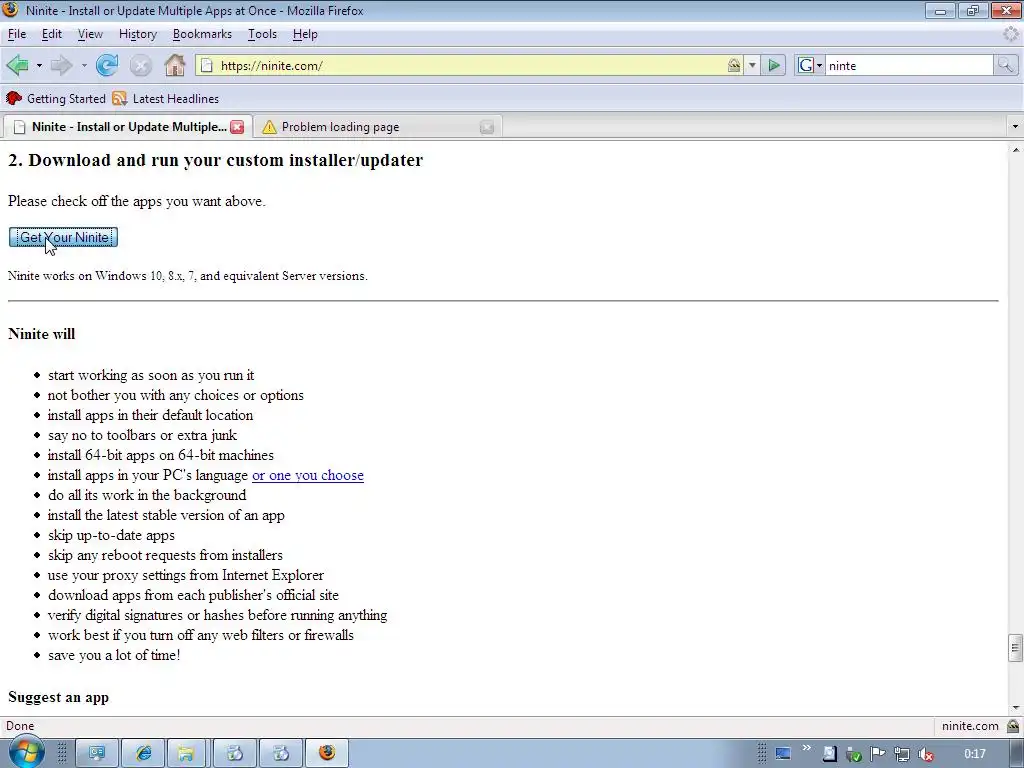This screenshot has width=1024, height=768.
Task: Close the Ninite tab
Action: 237,127
